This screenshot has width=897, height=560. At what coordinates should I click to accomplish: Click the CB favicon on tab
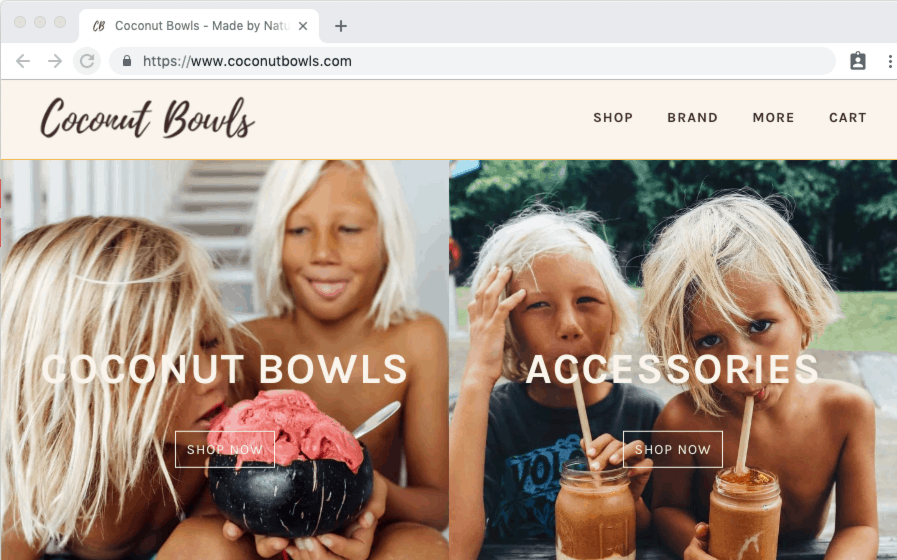coord(99,26)
